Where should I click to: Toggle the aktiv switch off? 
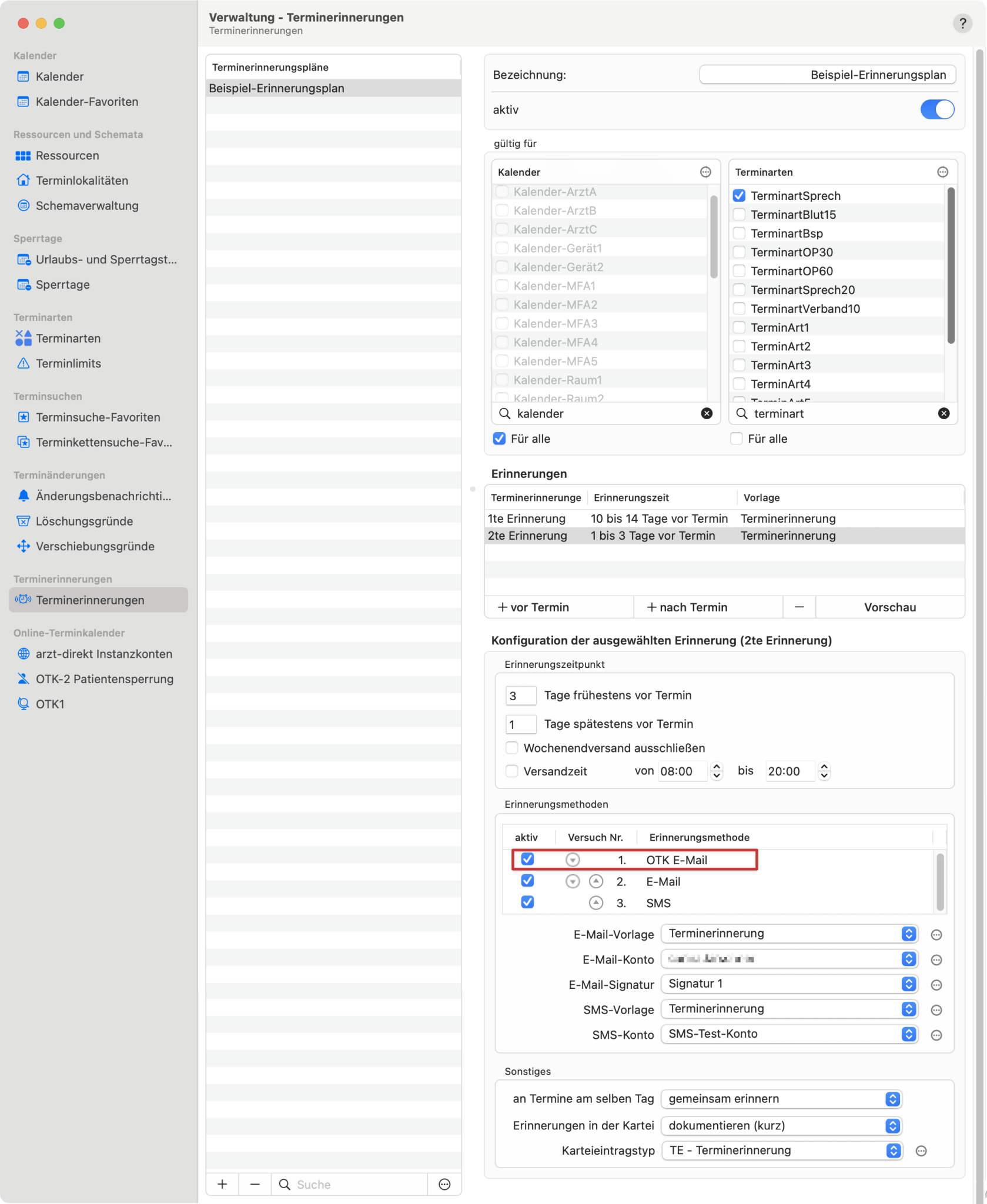(937, 109)
